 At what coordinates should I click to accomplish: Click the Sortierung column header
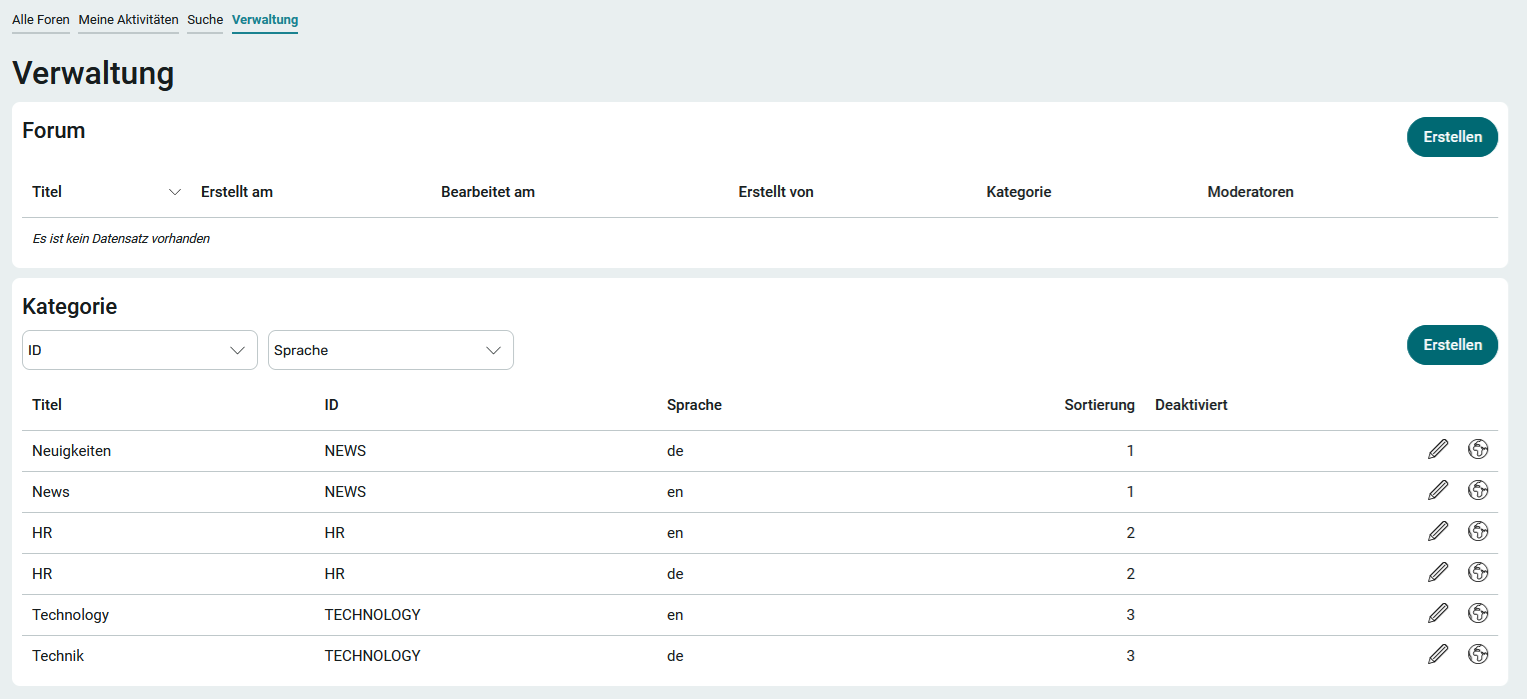click(x=1099, y=405)
